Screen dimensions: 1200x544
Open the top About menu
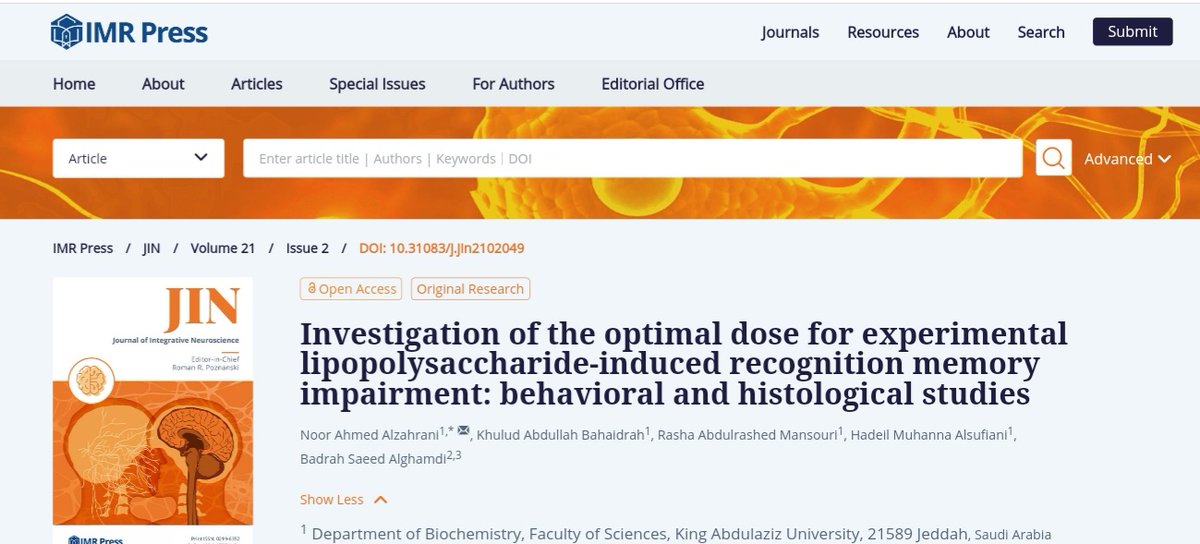968,32
